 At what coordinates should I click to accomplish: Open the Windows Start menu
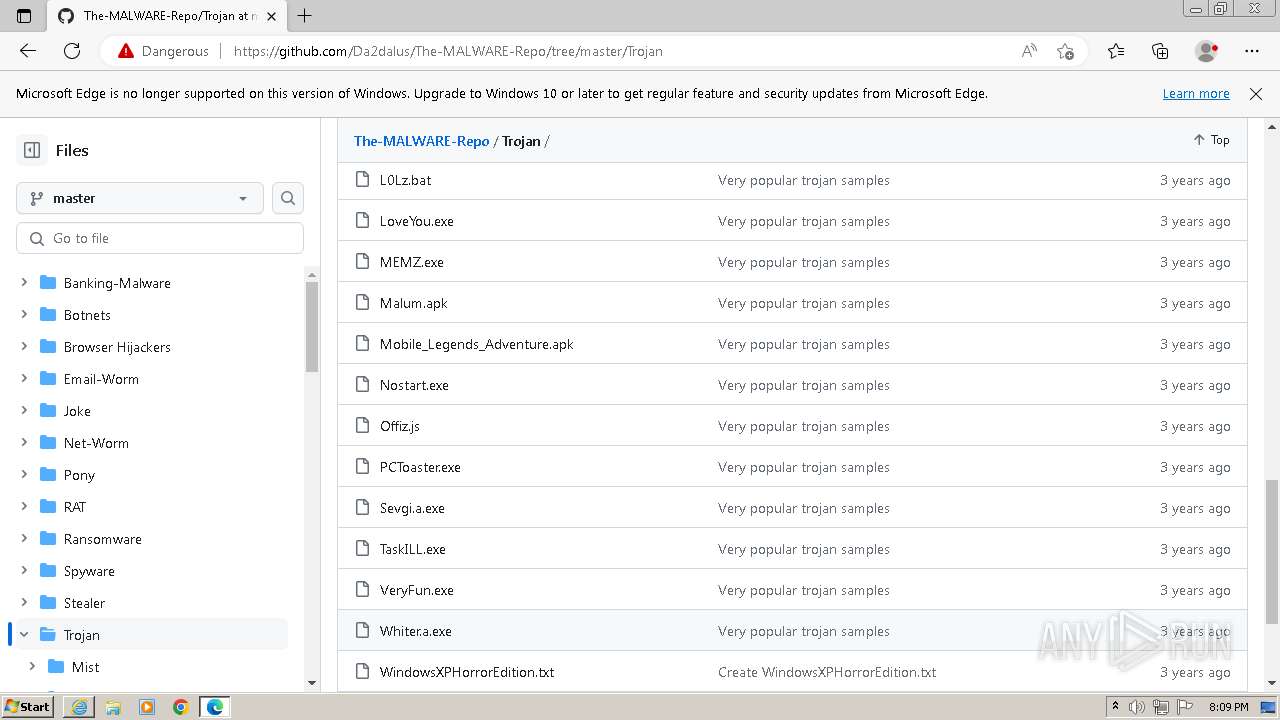[x=28, y=706]
